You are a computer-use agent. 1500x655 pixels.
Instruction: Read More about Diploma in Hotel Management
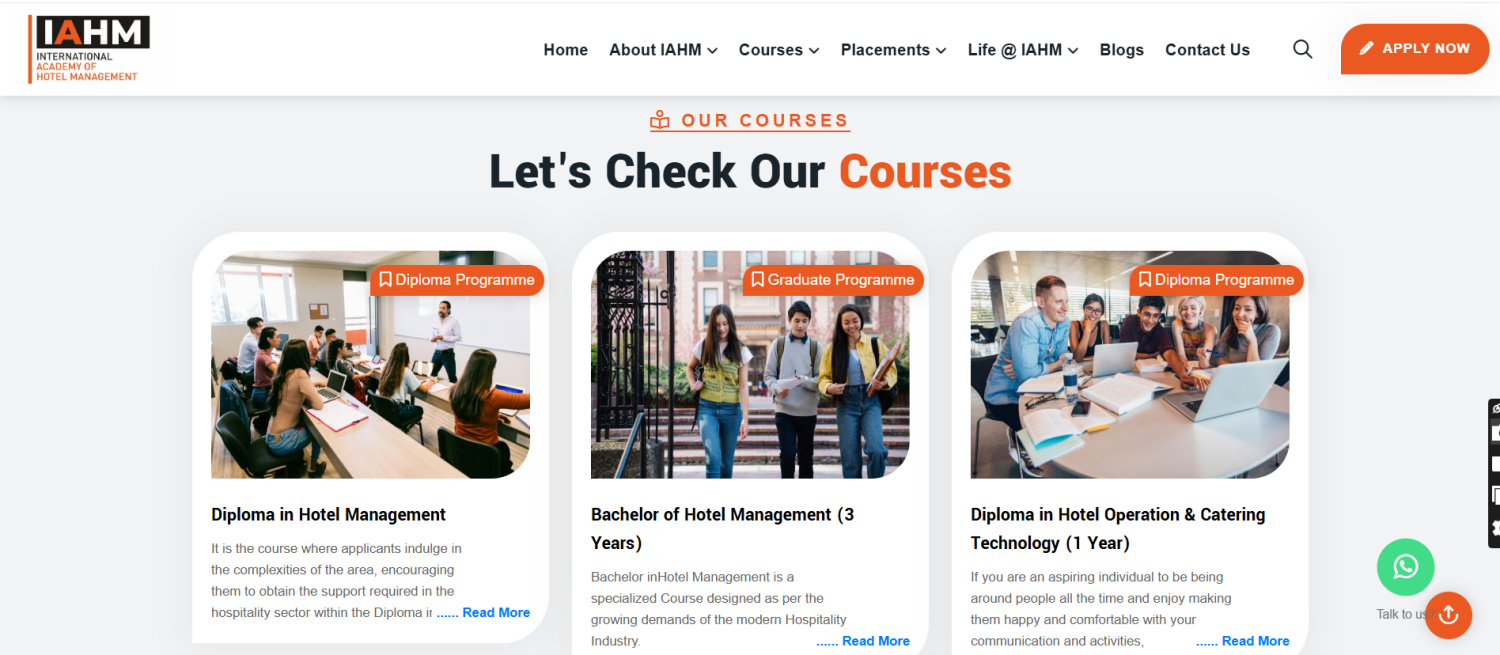pos(484,613)
